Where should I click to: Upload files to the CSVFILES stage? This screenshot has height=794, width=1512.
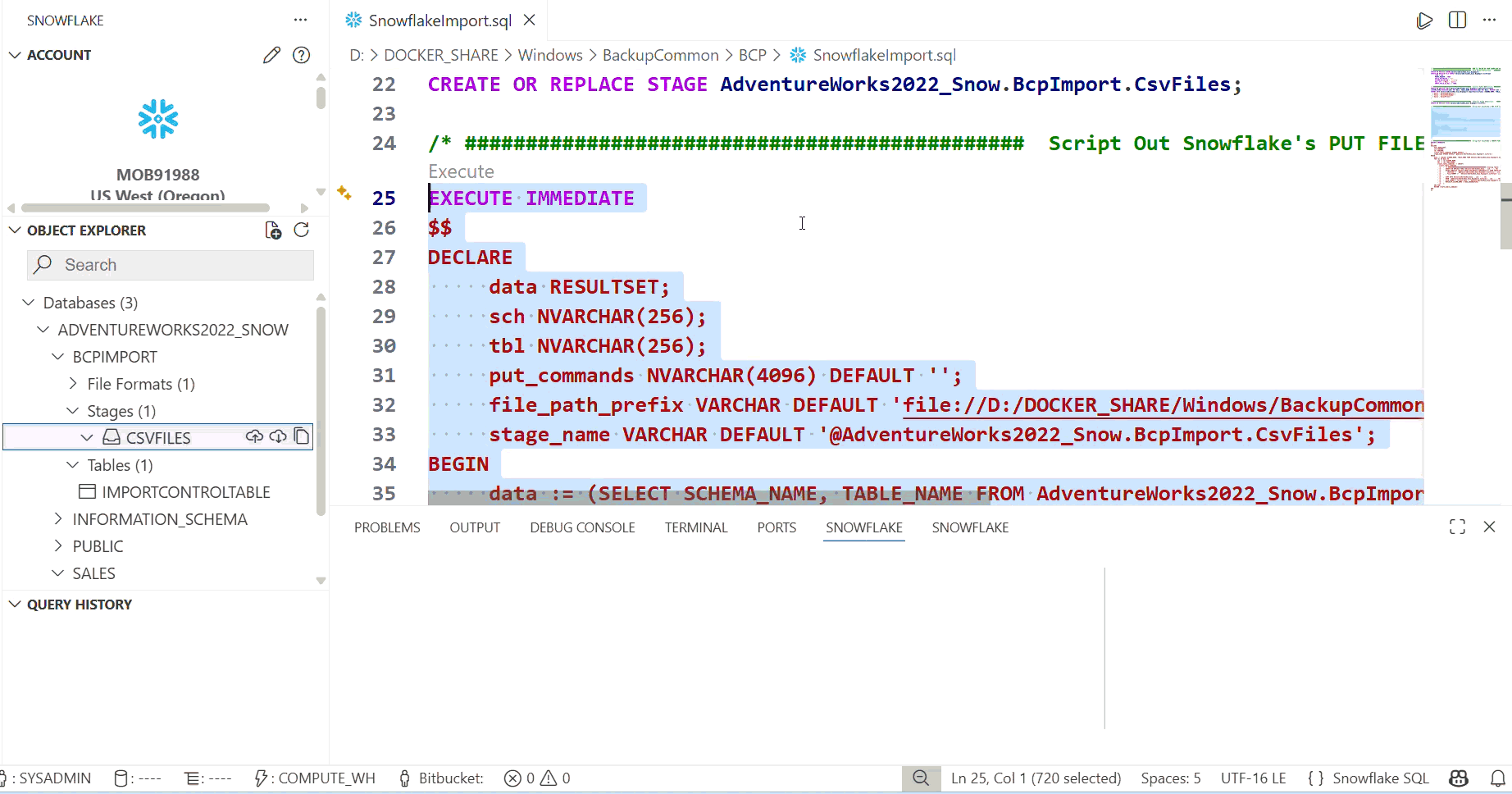click(x=254, y=436)
